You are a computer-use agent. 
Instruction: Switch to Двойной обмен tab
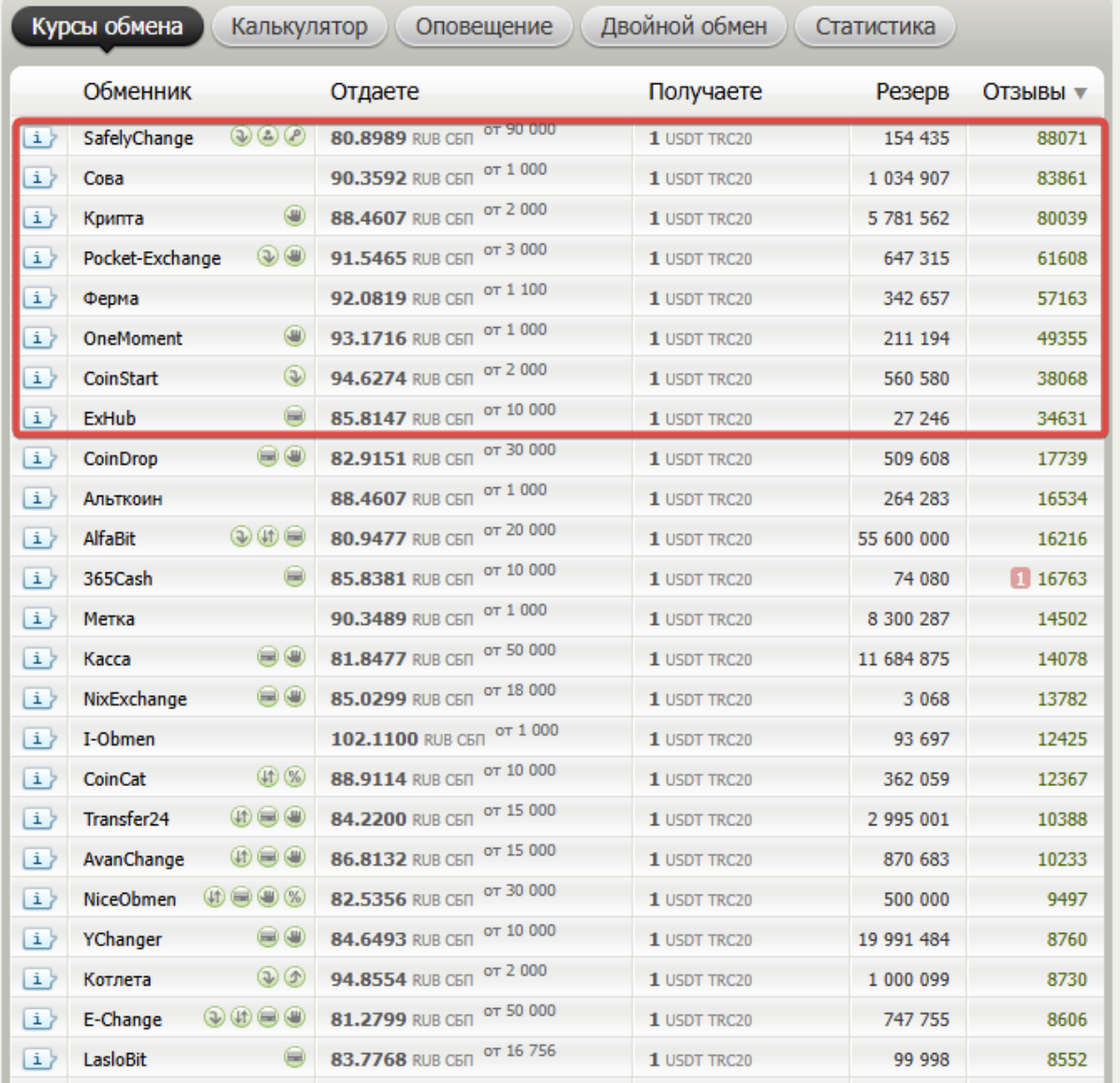[684, 27]
